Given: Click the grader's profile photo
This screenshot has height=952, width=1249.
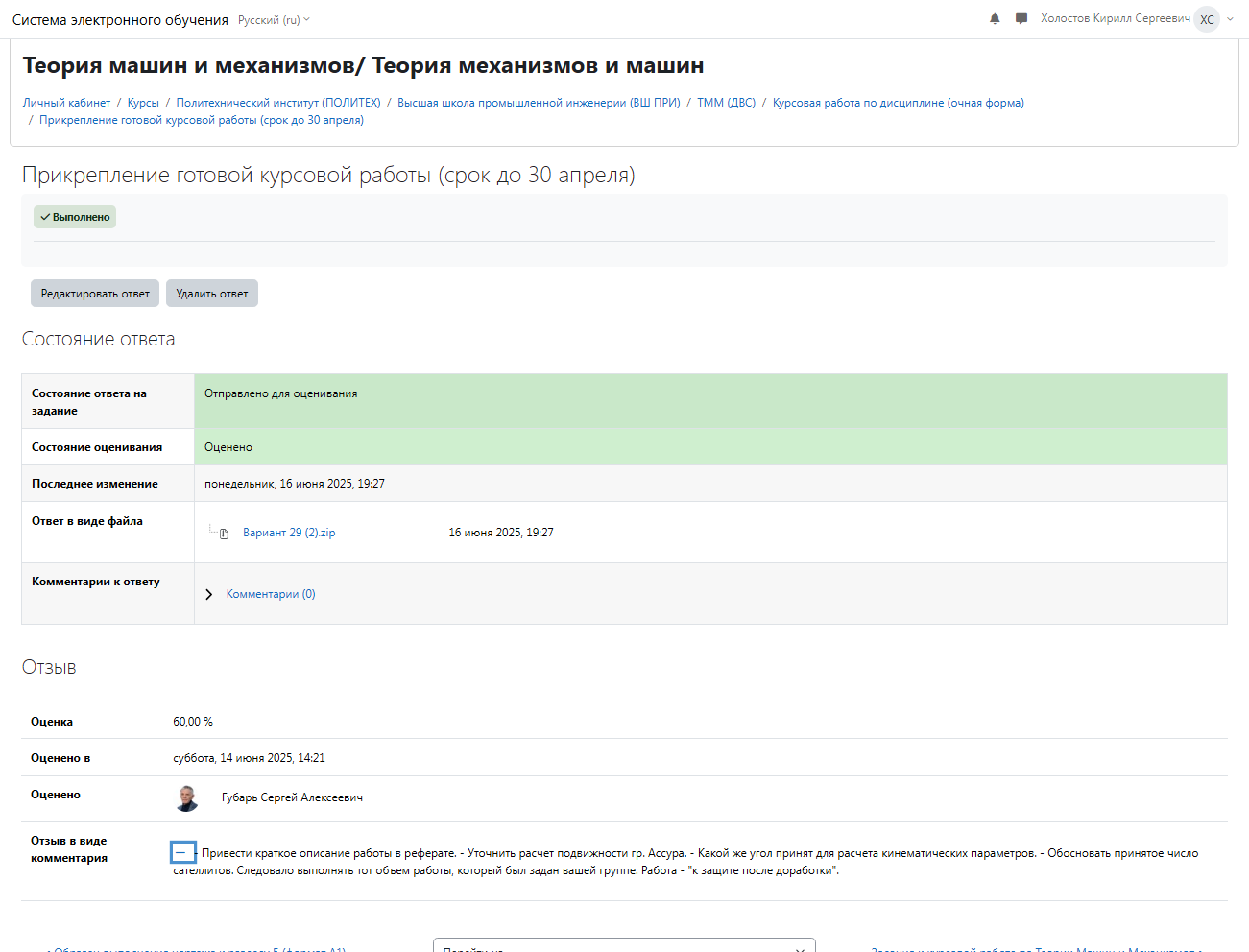Looking at the screenshot, I should coord(187,797).
